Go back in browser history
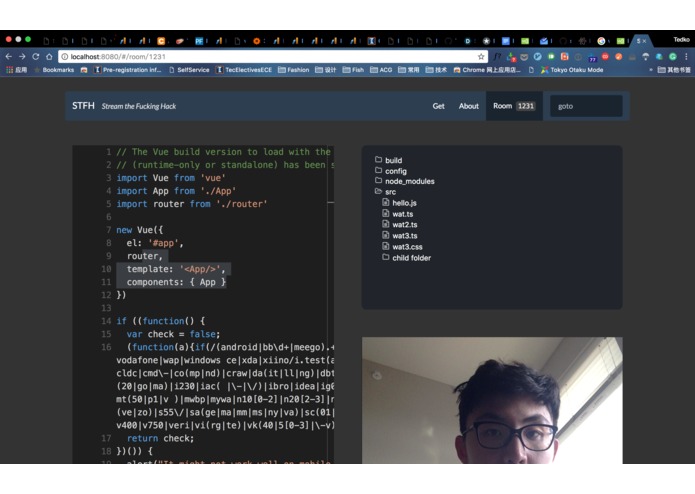The width and height of the screenshot is (695, 494). click(x=8, y=57)
